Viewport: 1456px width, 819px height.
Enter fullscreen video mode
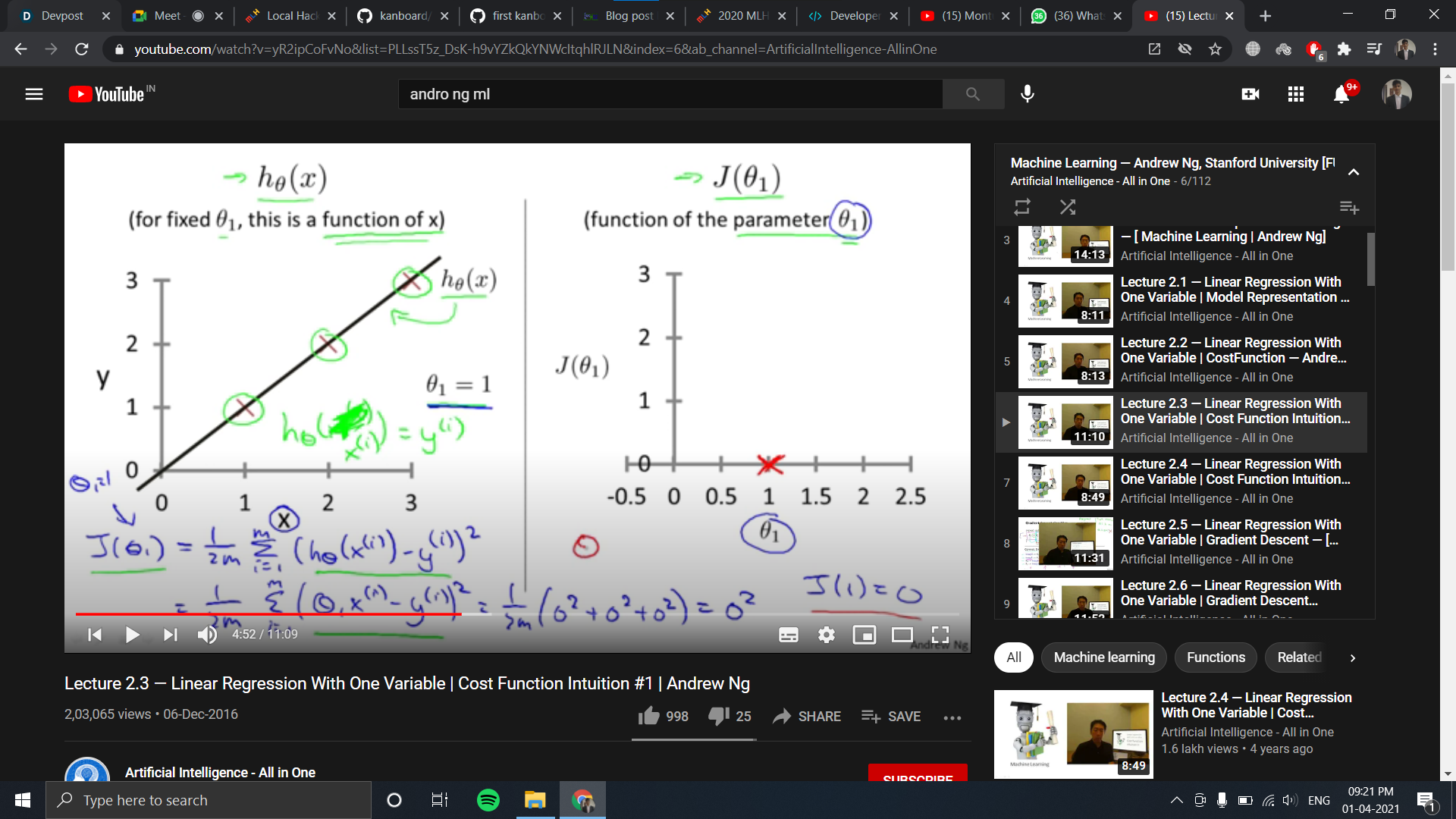point(940,635)
